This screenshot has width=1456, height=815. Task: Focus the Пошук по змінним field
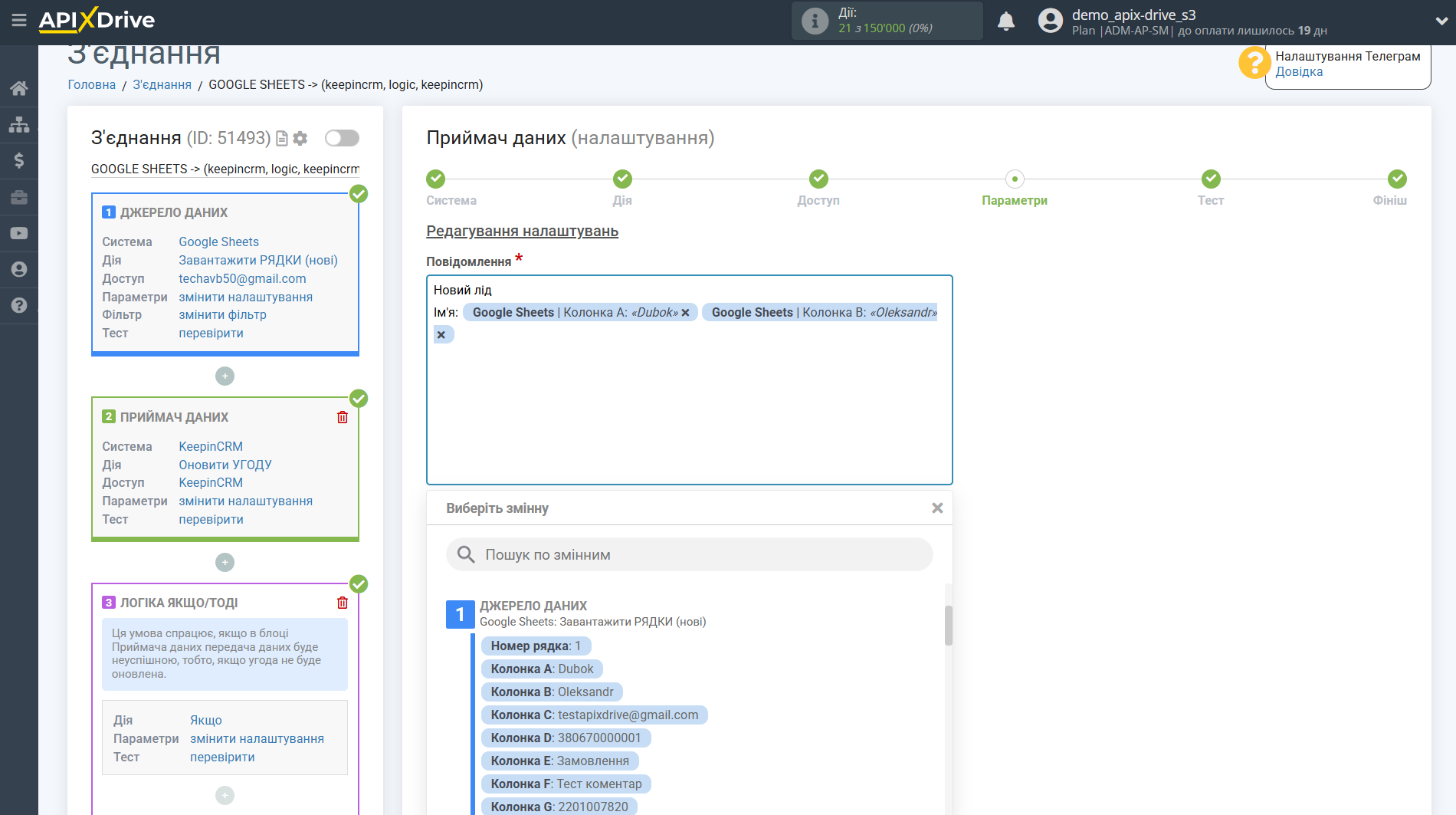(689, 554)
